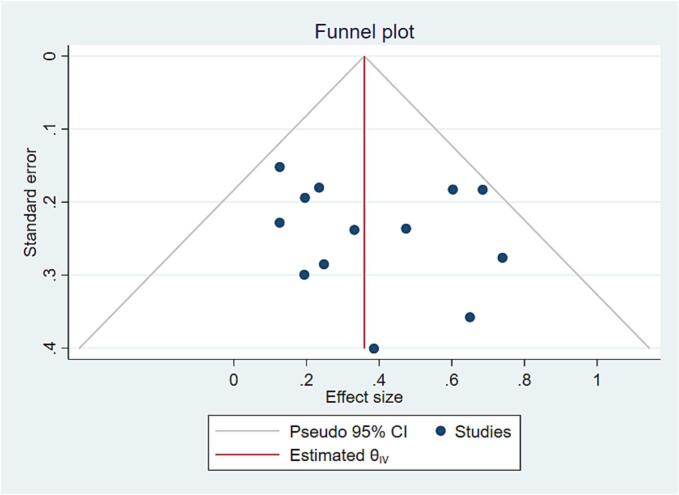The height and width of the screenshot is (495, 679).
Task: Click the lowest study point near .4
Action: click(x=374, y=348)
